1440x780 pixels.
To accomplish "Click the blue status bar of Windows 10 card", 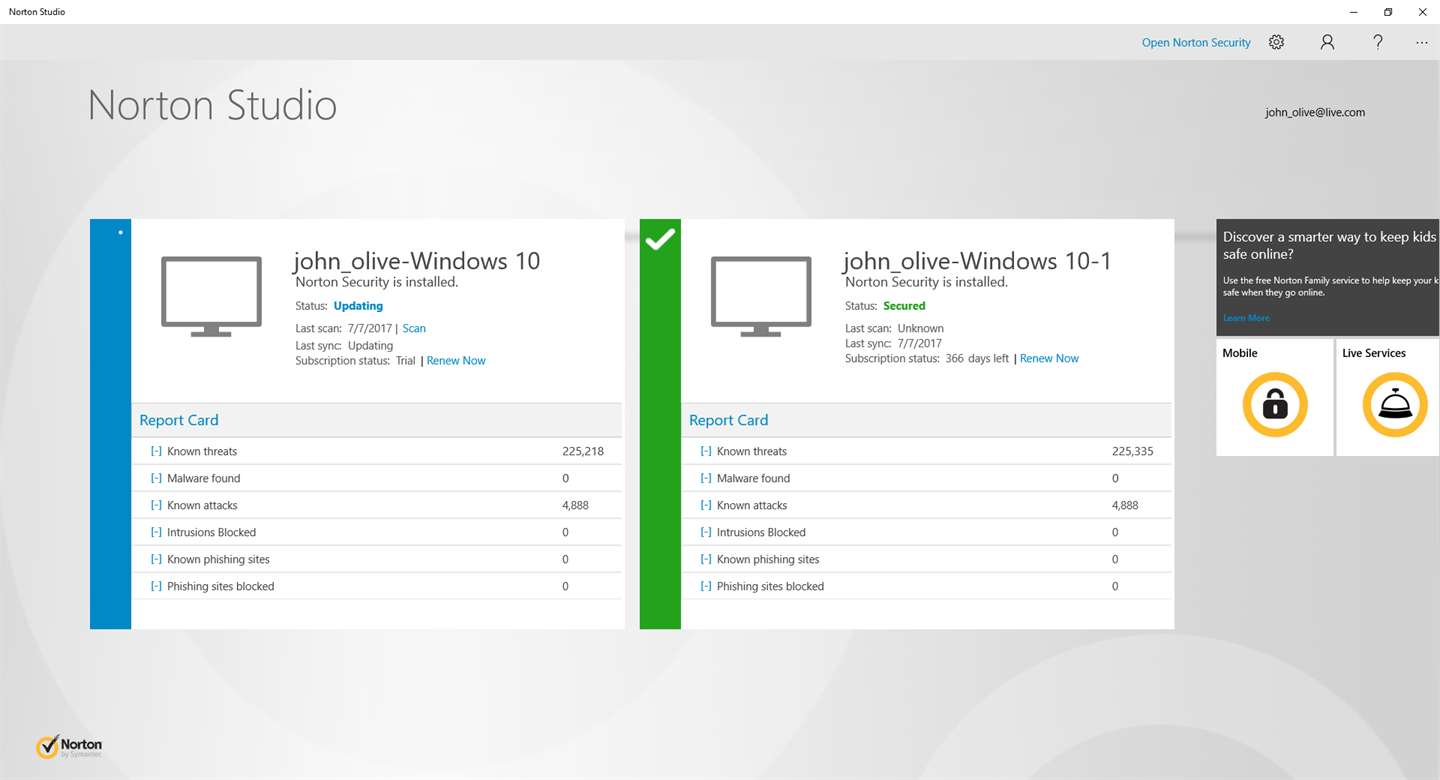I will pos(110,424).
